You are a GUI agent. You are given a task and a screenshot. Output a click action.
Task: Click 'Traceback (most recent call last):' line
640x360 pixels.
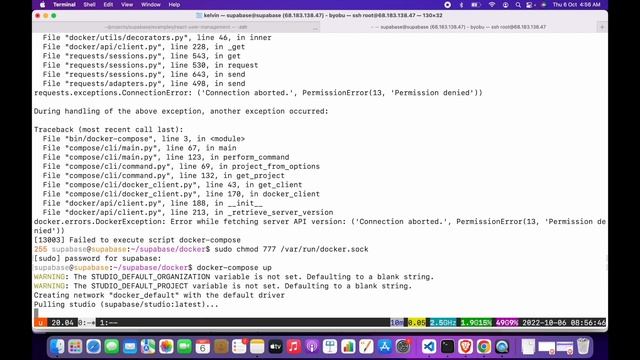109,130
